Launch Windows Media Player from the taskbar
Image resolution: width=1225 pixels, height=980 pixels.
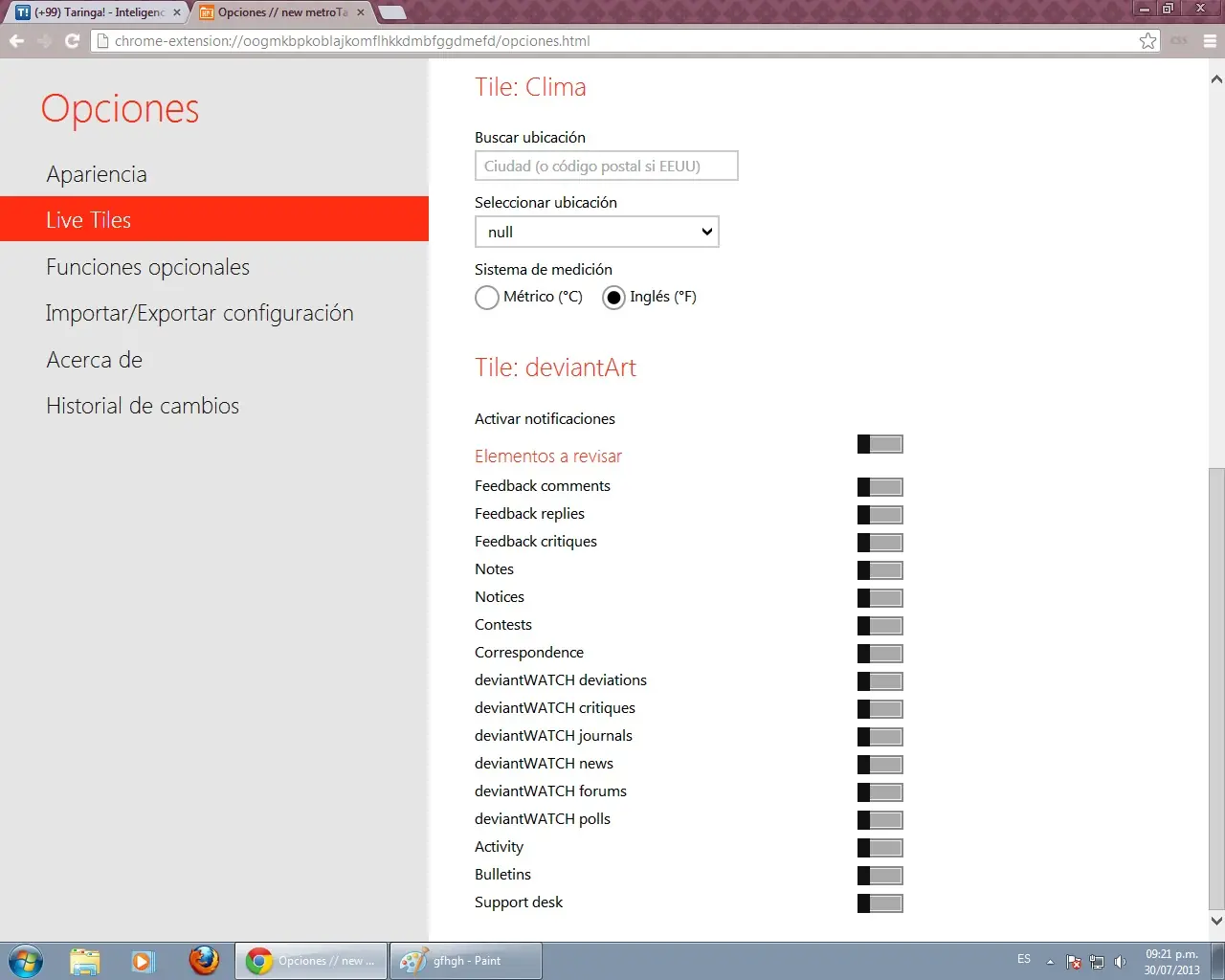pos(143,961)
